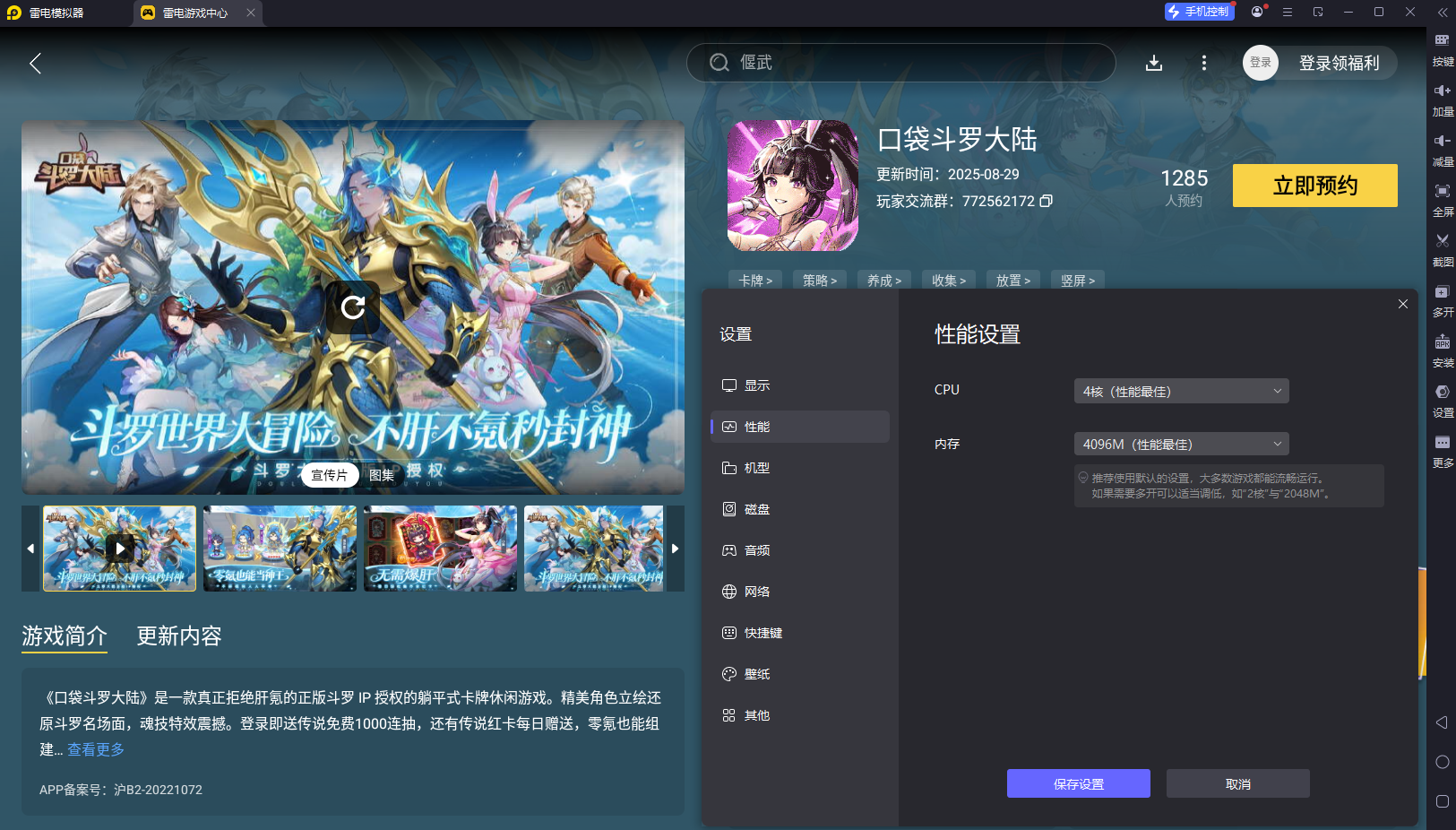Select the 显示 settings category
The height and width of the screenshot is (830, 1456).
tap(800, 385)
